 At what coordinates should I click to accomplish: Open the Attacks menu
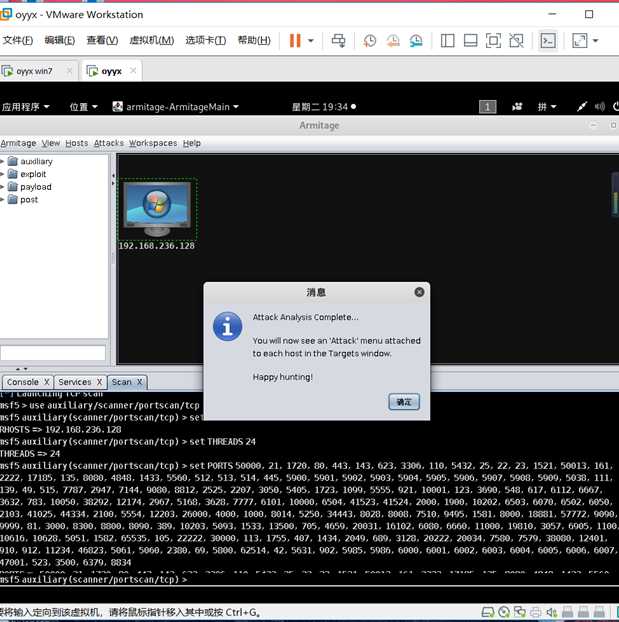point(109,143)
